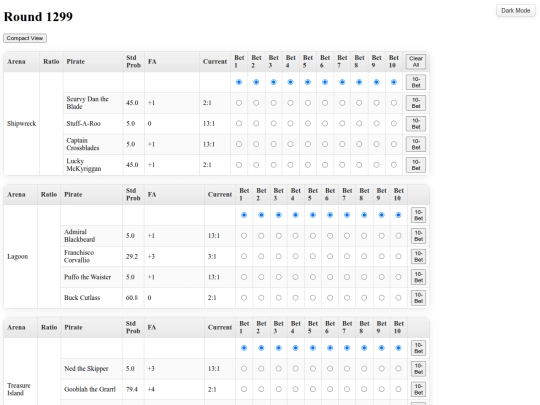The image size is (540, 405).
Task: Select no Treasure Island pirate for Bet 7
Action: (347, 348)
